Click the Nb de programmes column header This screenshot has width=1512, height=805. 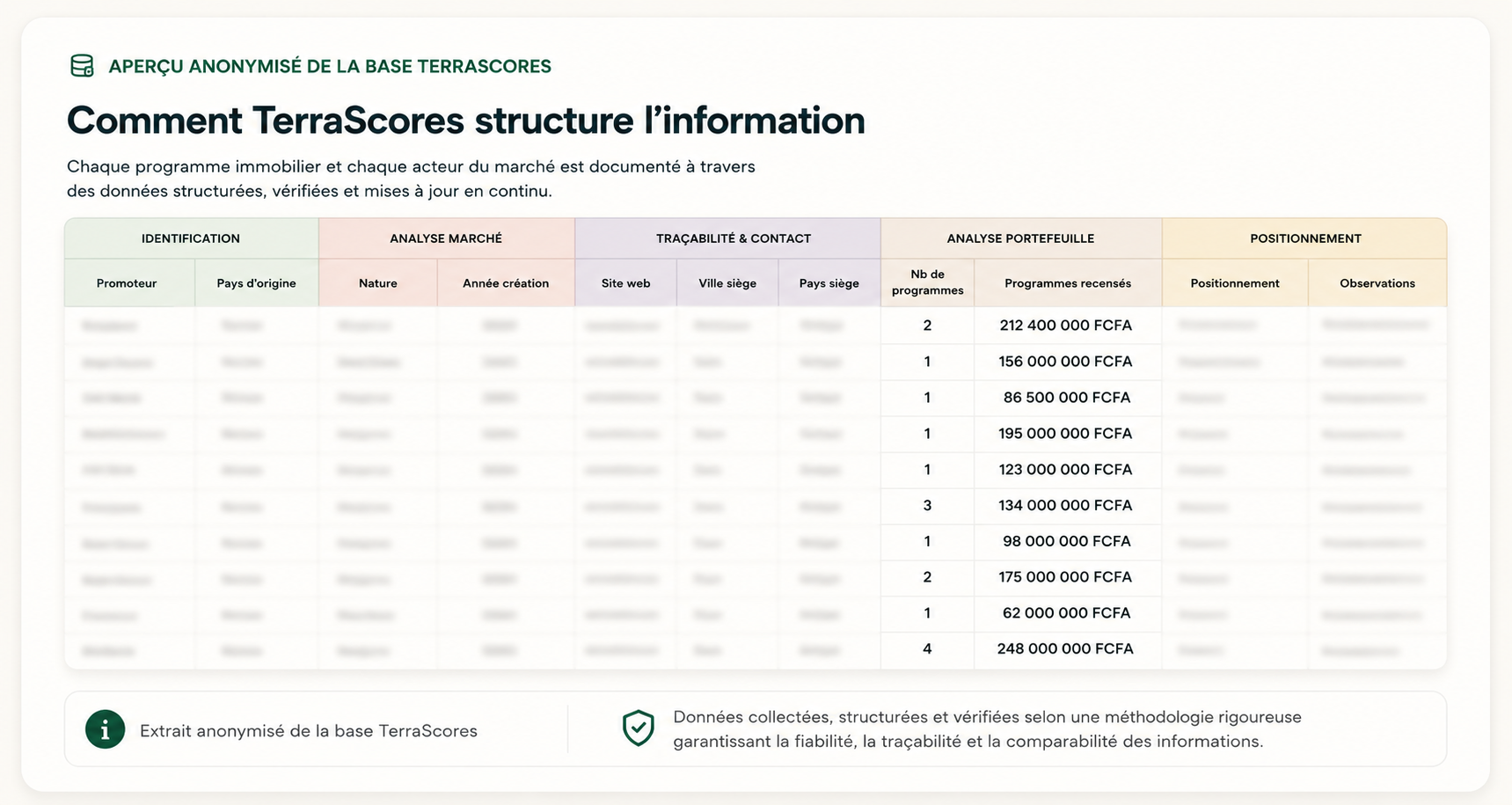[x=927, y=283]
